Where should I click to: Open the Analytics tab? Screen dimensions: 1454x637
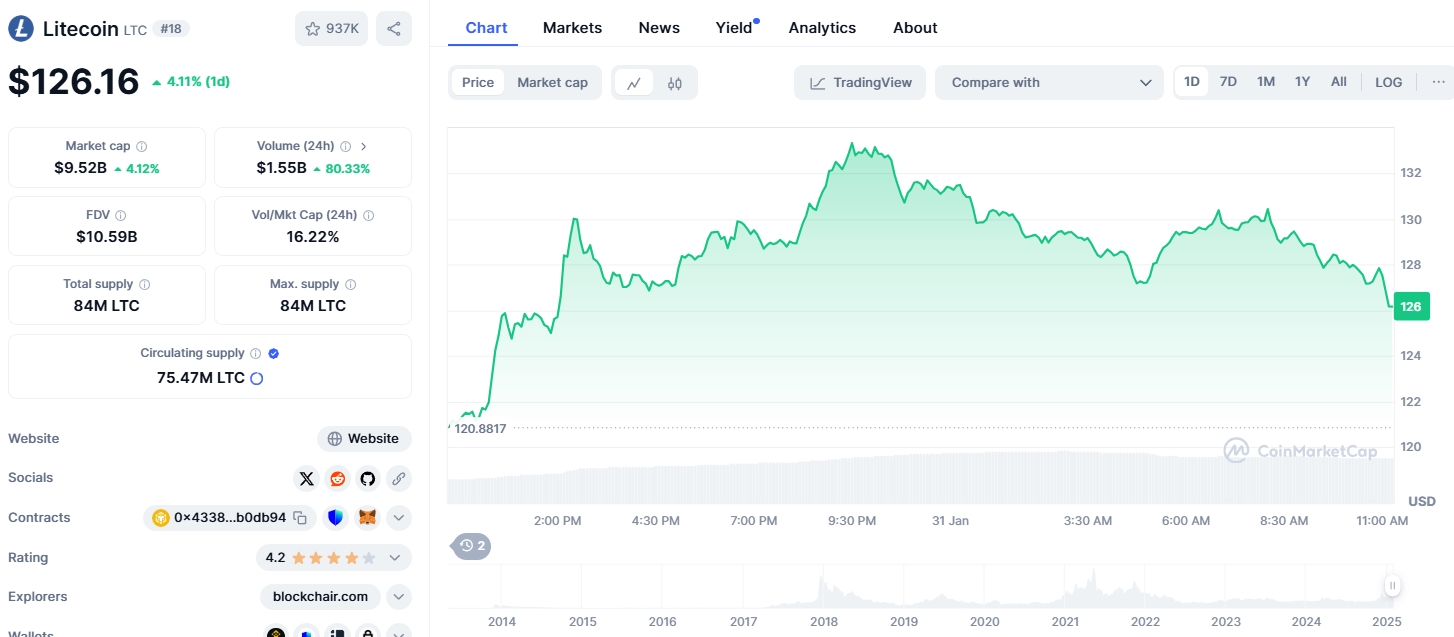click(x=822, y=28)
